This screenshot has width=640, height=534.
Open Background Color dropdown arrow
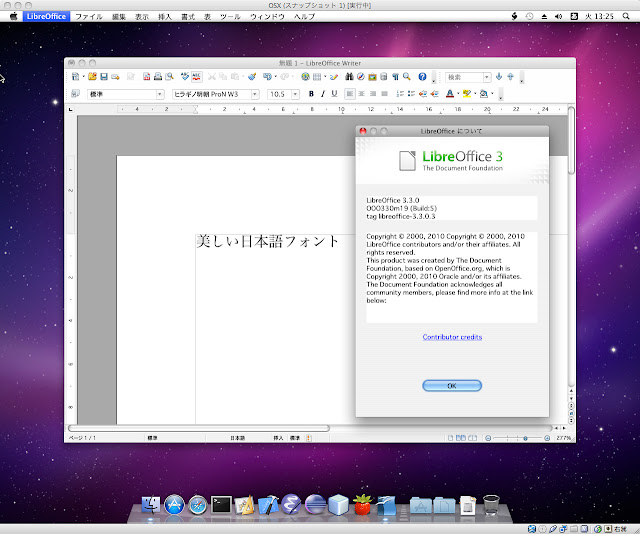(x=492, y=94)
